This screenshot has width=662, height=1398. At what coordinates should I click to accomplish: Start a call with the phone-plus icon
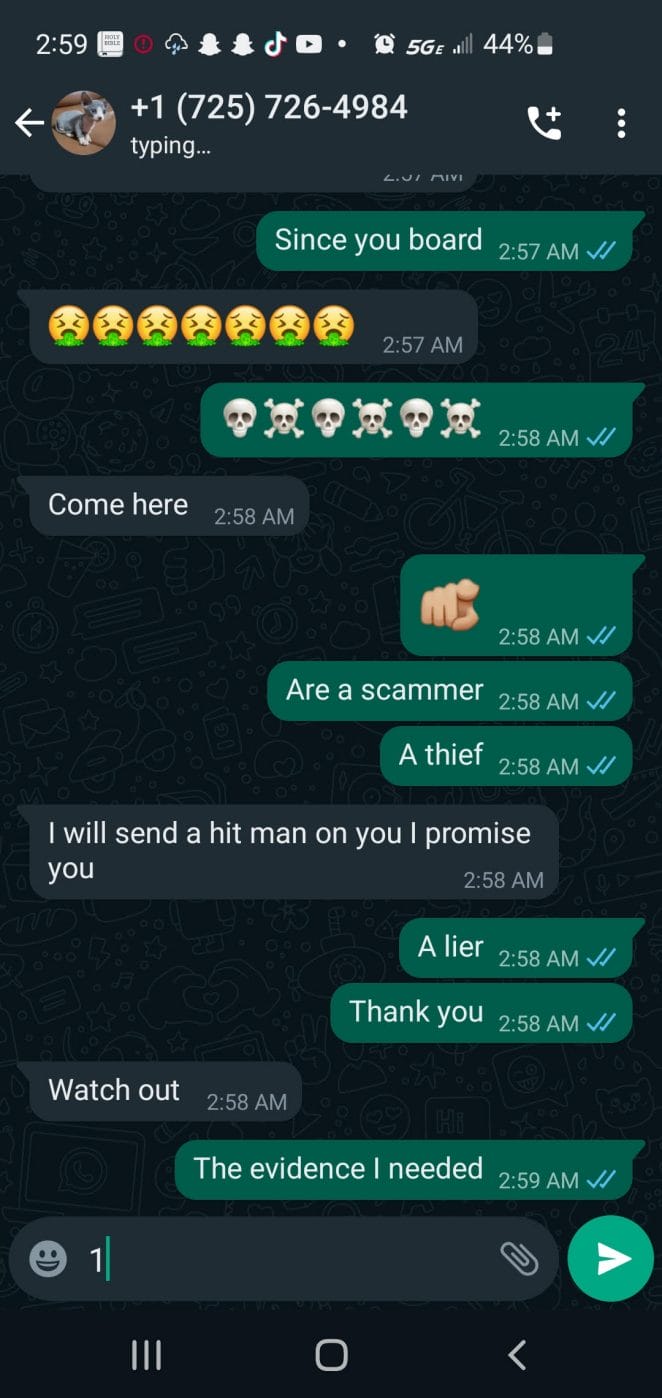[x=544, y=123]
